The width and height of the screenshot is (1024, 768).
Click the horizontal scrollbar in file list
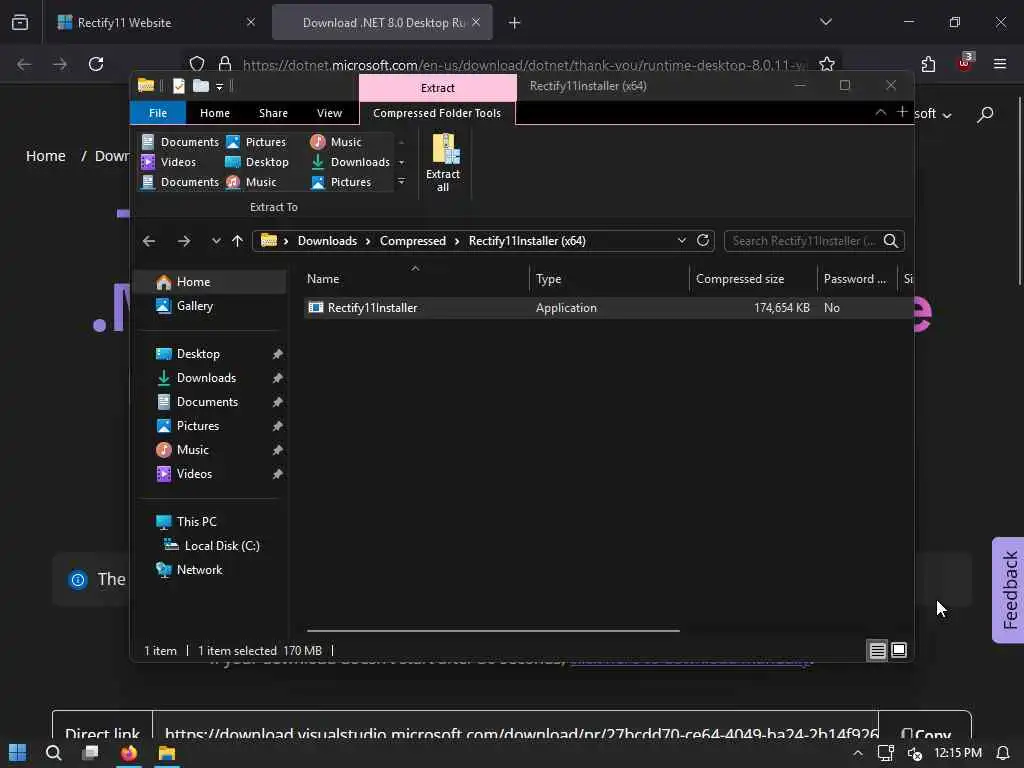click(x=493, y=631)
